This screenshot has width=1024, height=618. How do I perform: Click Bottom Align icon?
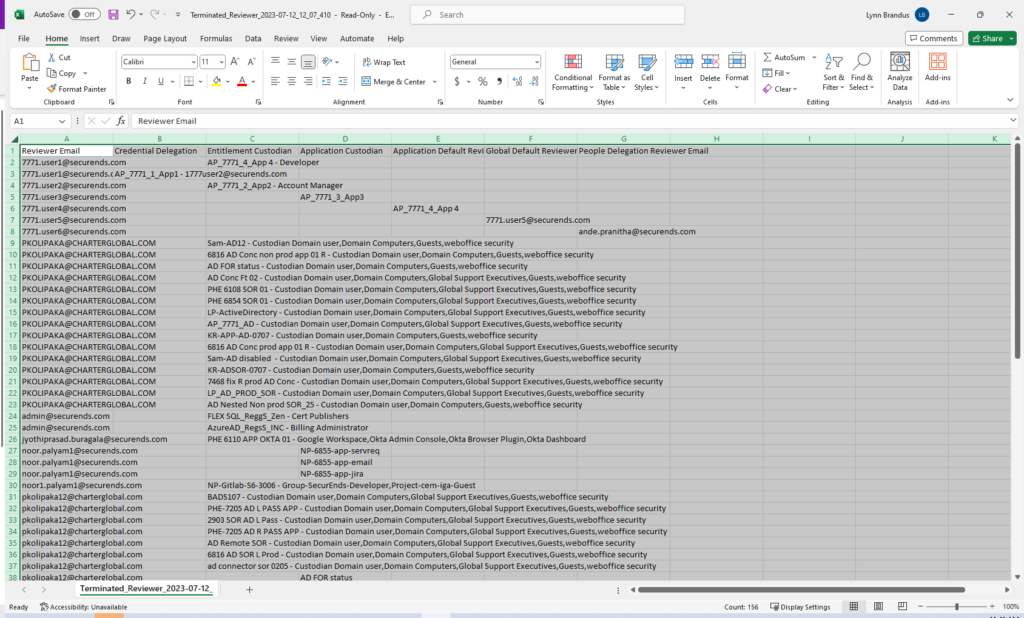[x=308, y=61]
